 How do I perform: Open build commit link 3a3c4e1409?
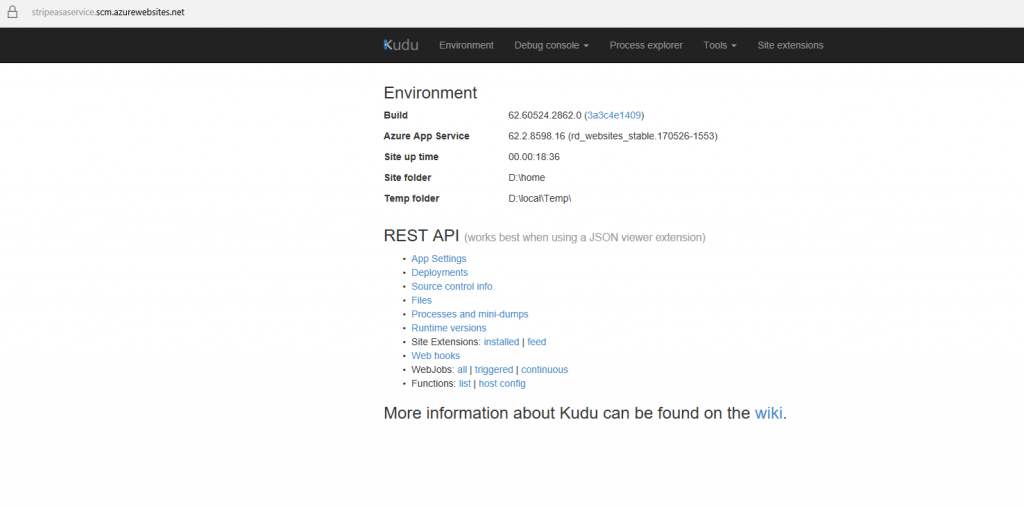(x=614, y=115)
